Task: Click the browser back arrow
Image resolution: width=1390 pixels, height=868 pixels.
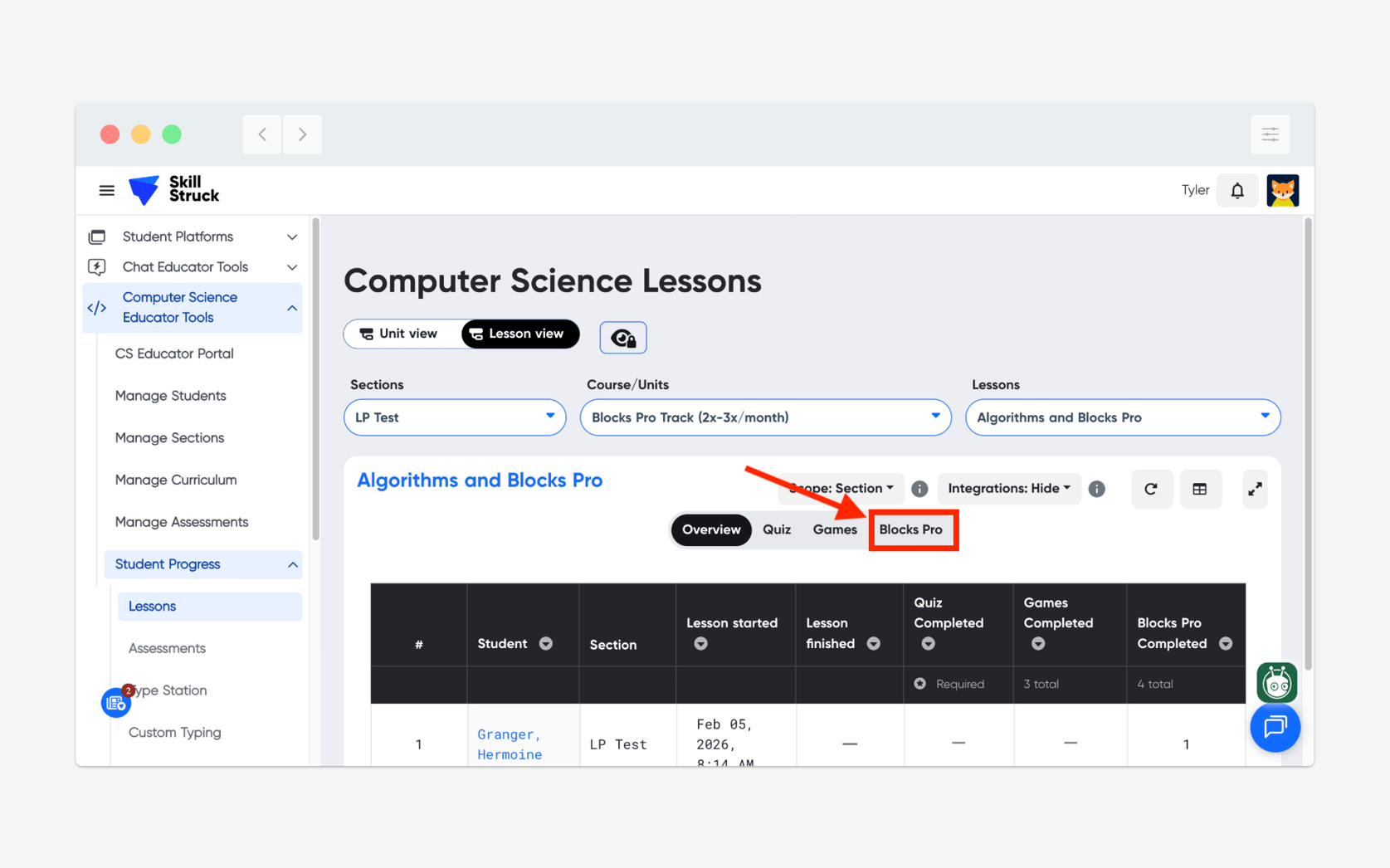Action: coord(262,134)
